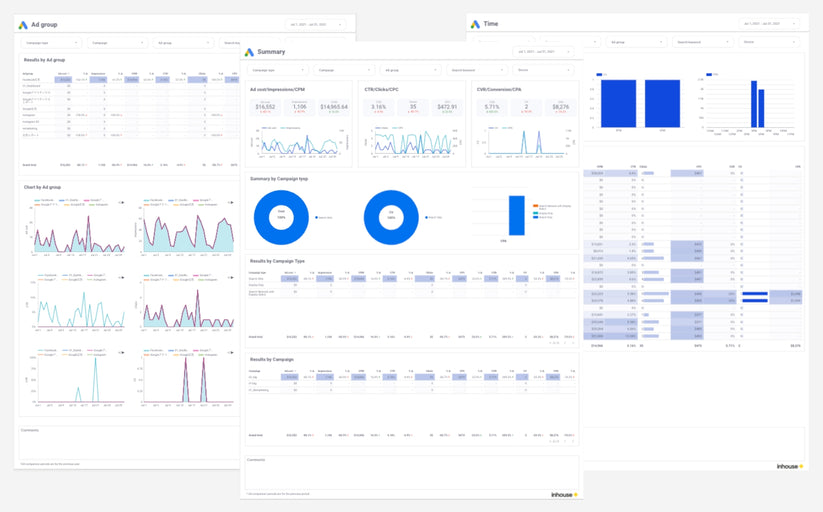
Task: Click the Google Ads logo beside Ad group
Action: 24,23
